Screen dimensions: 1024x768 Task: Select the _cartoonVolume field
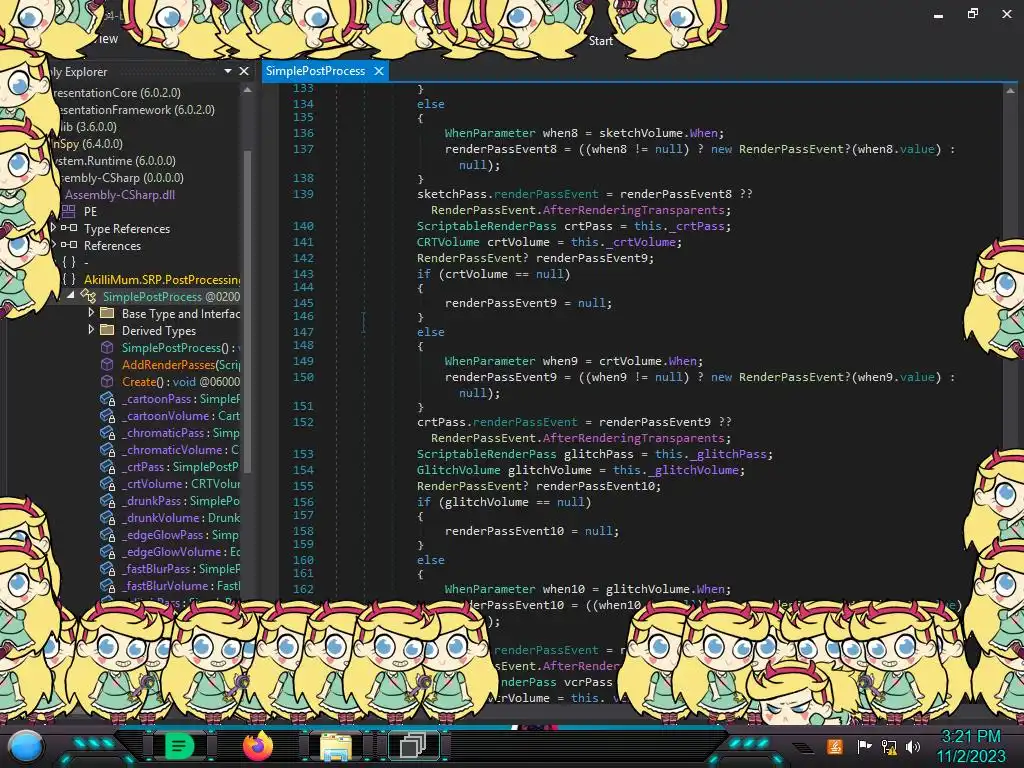[x=181, y=416]
